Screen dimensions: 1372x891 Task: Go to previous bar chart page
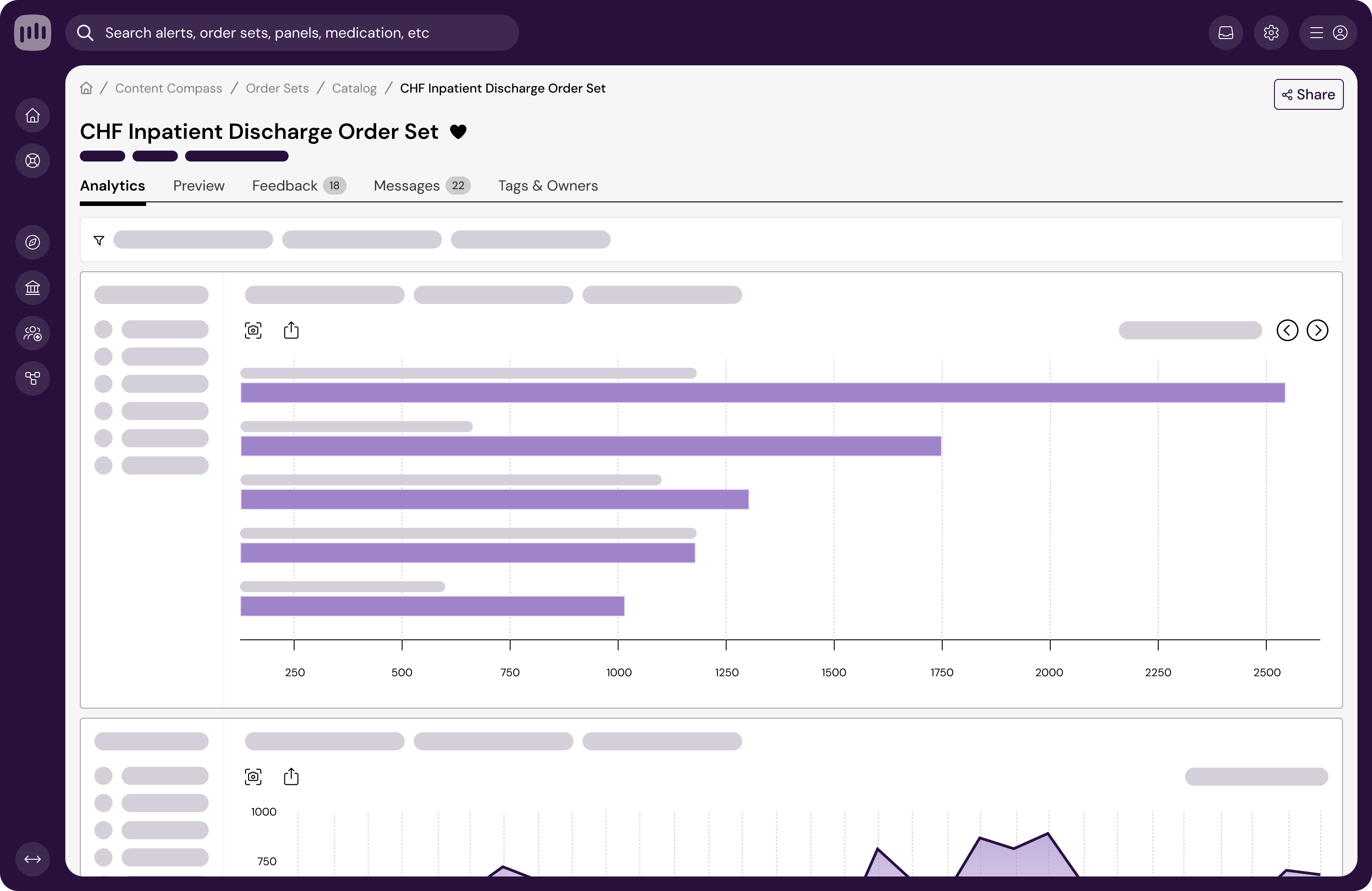[1287, 330]
